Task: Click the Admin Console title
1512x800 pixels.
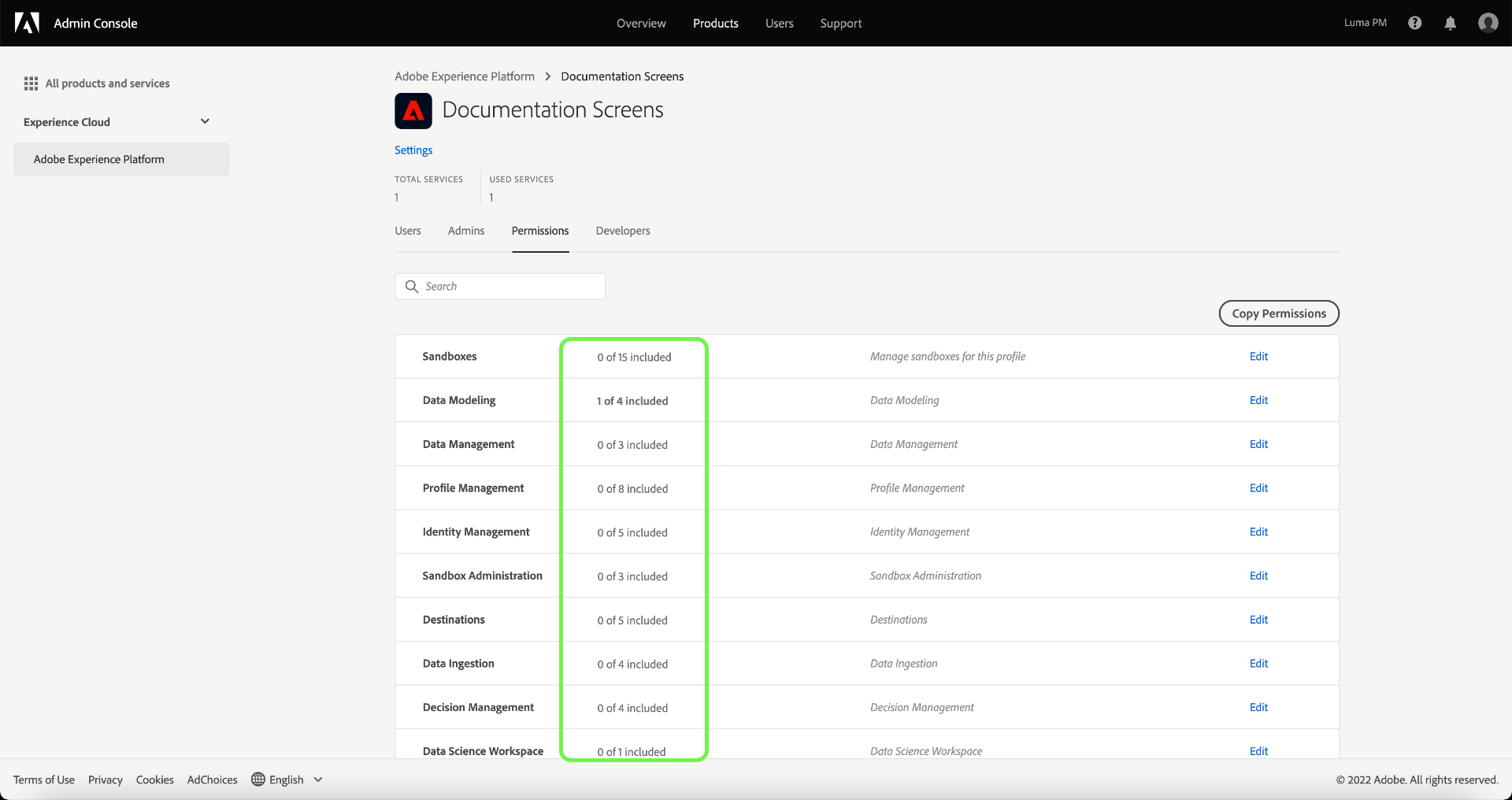Action: click(x=95, y=24)
